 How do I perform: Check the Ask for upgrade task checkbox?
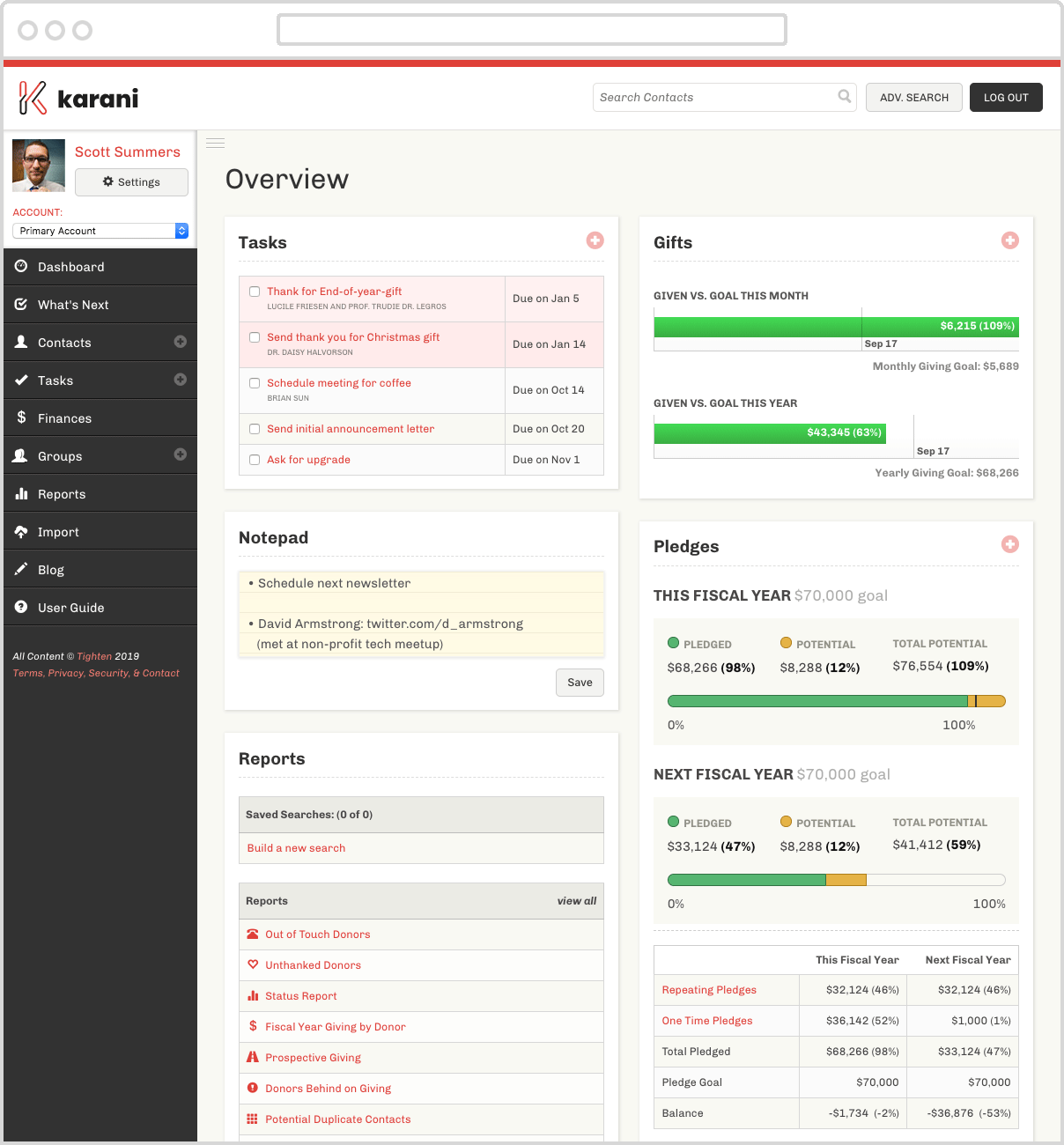coord(254,459)
